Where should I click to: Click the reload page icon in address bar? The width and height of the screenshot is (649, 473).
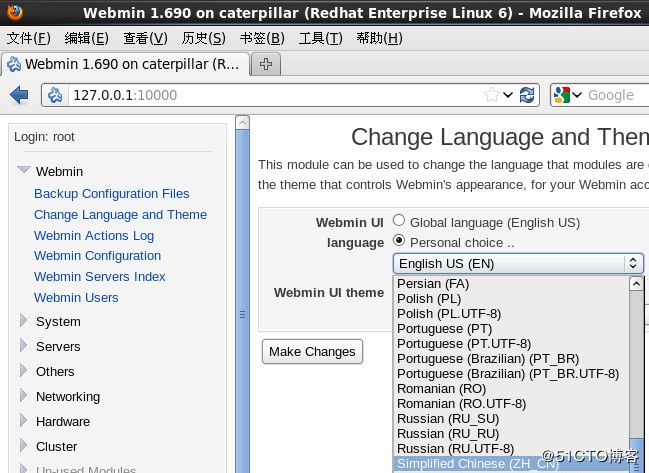point(527,95)
